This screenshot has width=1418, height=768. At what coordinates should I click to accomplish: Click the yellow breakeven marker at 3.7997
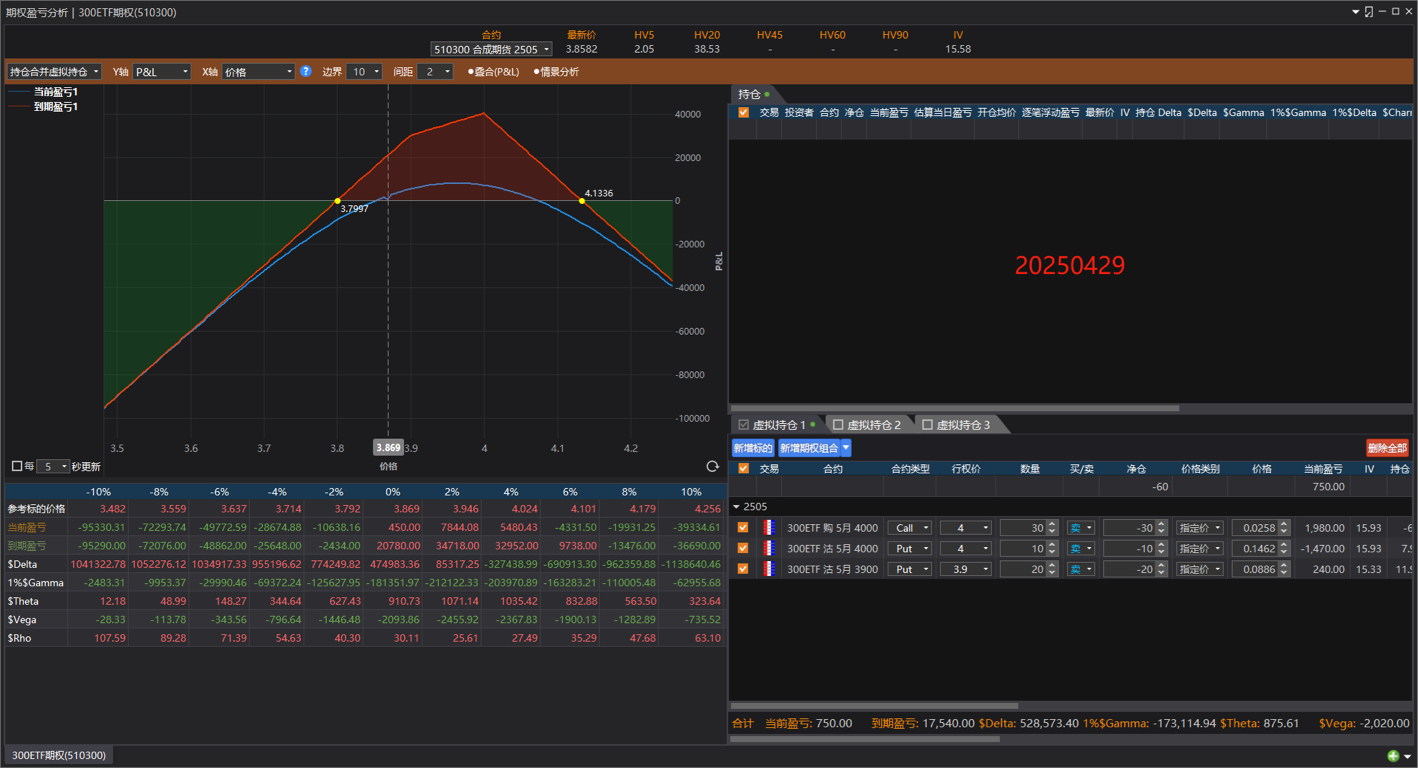coord(338,201)
